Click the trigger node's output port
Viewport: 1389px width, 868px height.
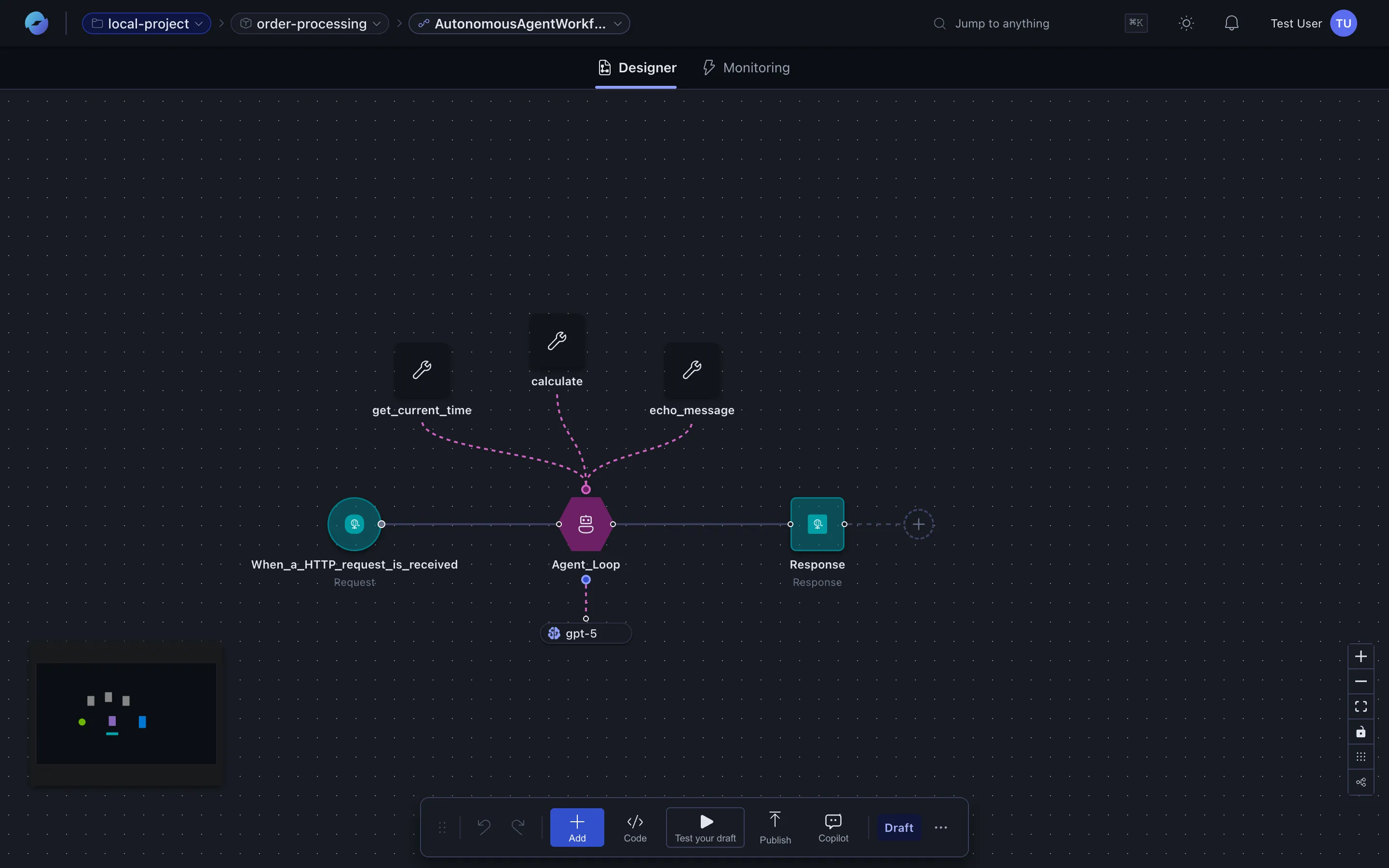point(381,524)
